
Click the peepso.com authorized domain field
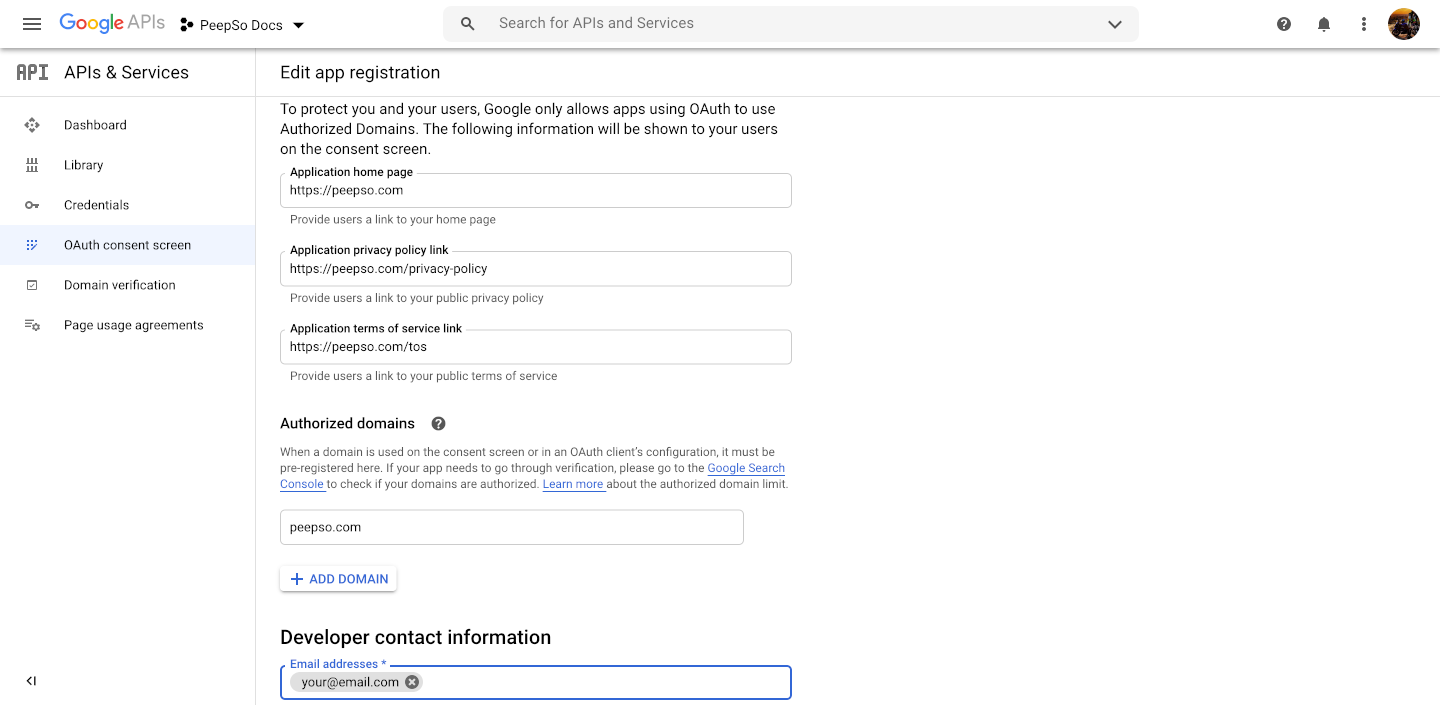click(512, 527)
